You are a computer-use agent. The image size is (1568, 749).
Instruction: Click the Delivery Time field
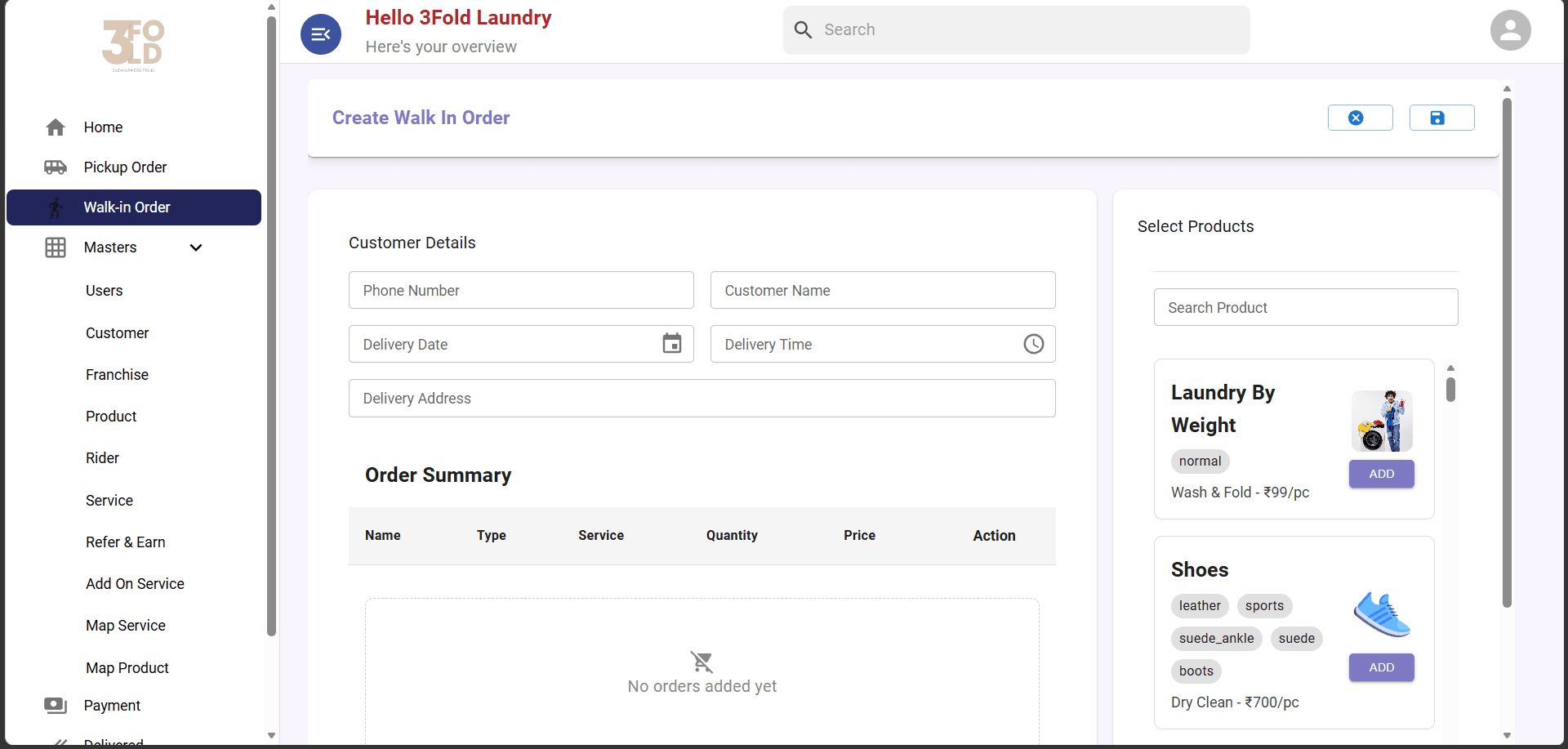883,344
